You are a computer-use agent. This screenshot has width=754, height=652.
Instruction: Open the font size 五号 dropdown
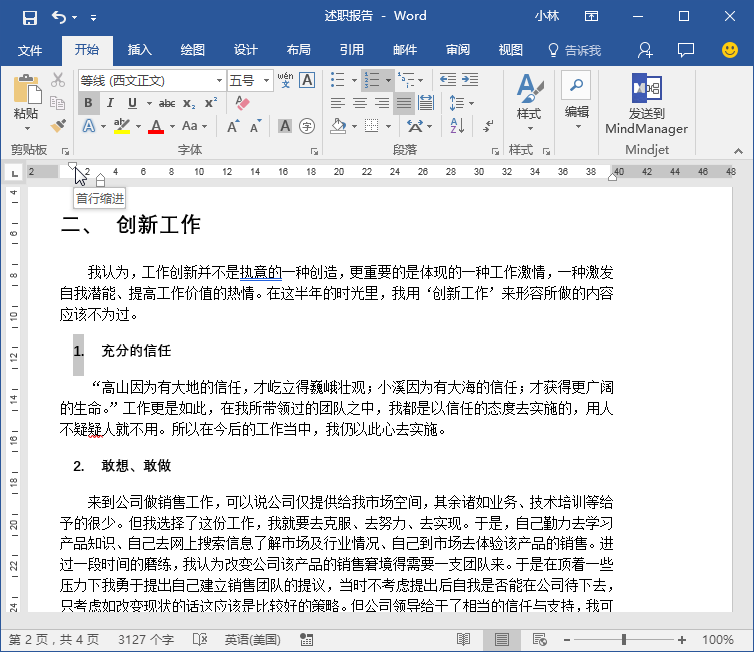266,80
